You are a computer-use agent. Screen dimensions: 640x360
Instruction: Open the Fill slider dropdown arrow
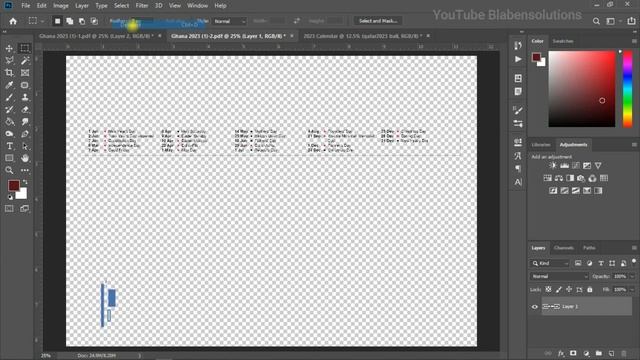(632, 289)
